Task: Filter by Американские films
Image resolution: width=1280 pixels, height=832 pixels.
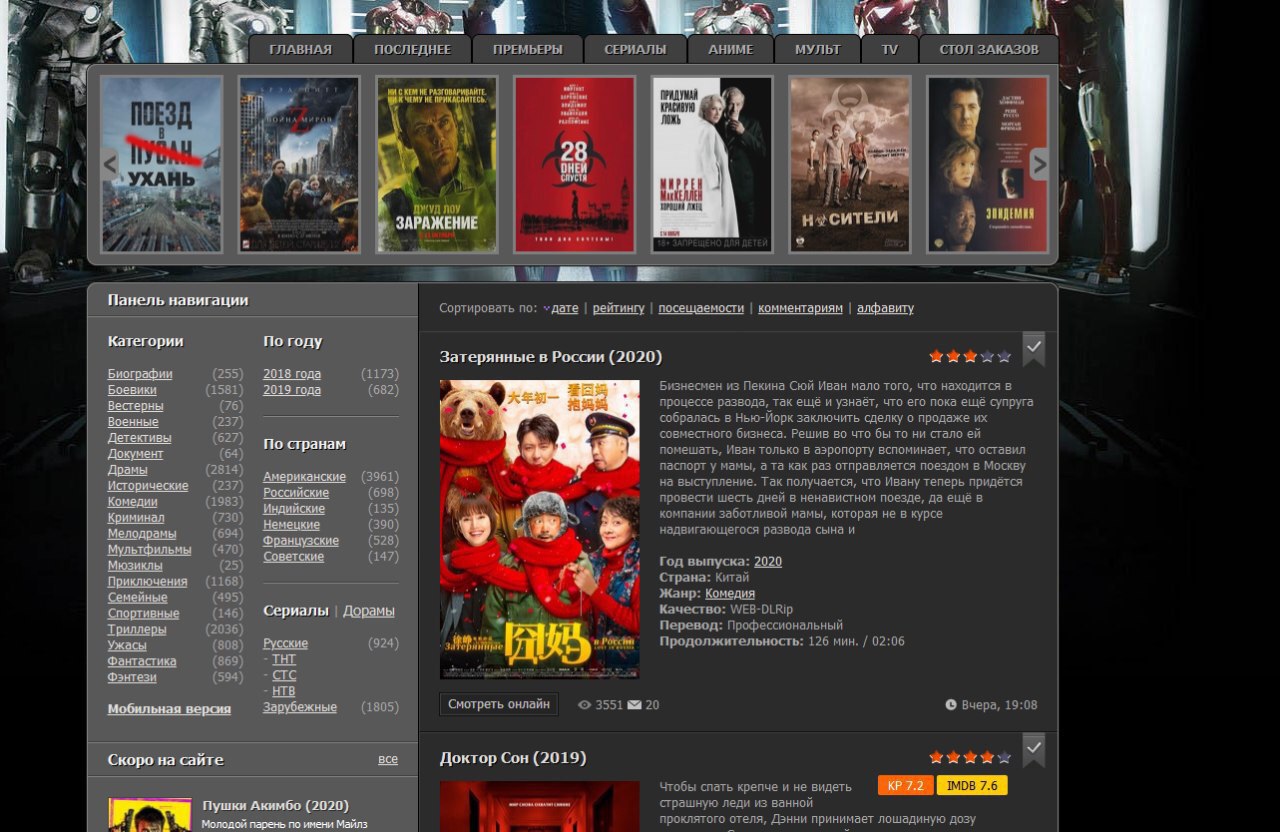Action: [x=305, y=477]
